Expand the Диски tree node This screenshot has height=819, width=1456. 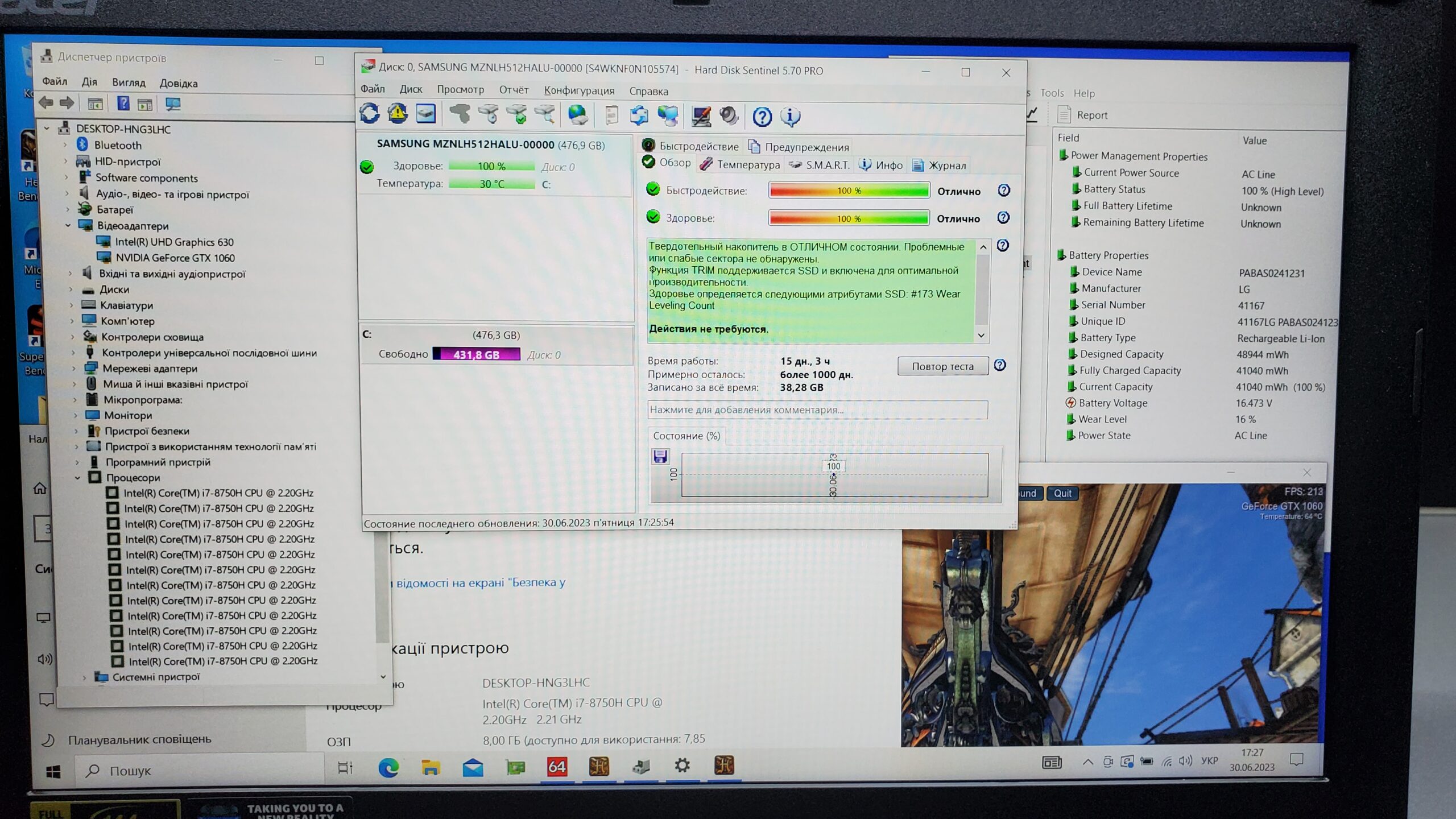point(72,289)
